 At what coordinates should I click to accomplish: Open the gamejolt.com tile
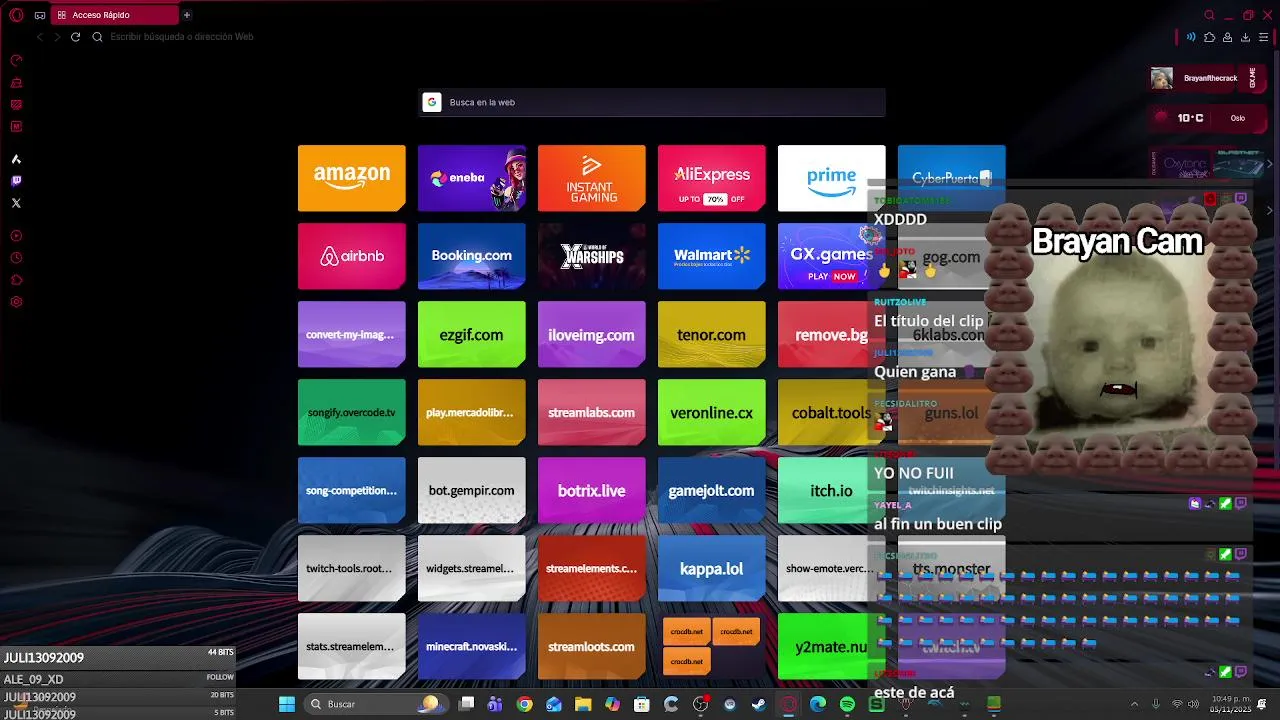tap(712, 490)
